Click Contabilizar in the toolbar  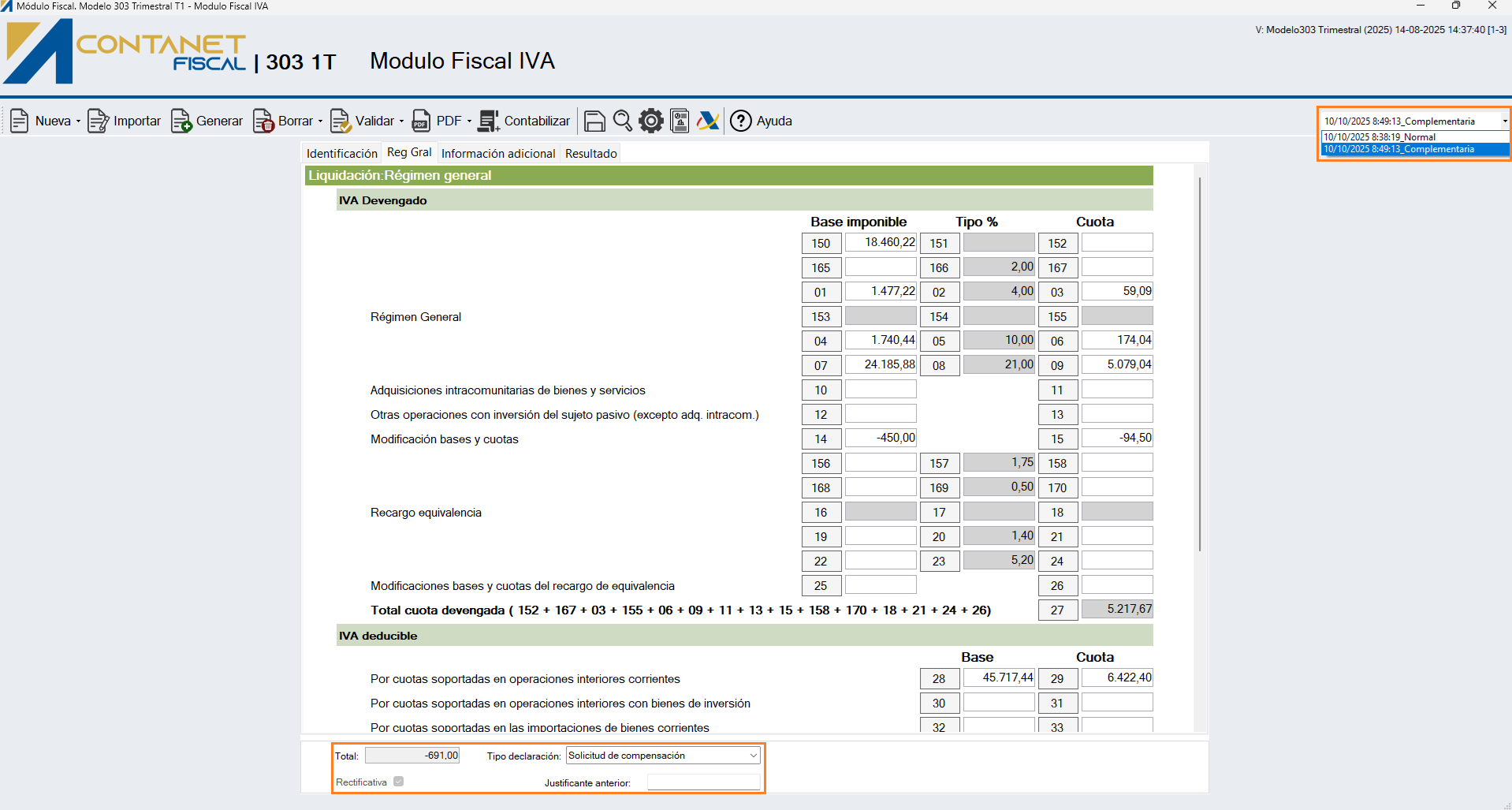tap(524, 121)
